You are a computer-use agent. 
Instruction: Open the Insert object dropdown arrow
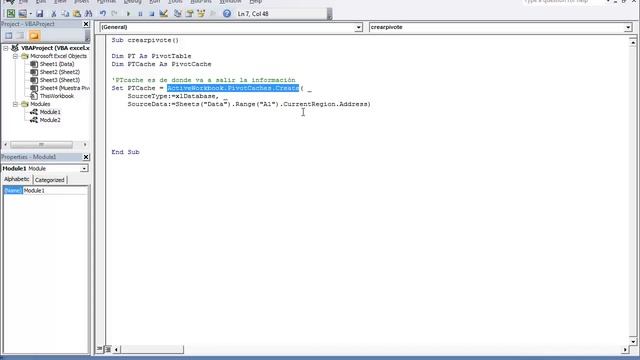coord(31,13)
